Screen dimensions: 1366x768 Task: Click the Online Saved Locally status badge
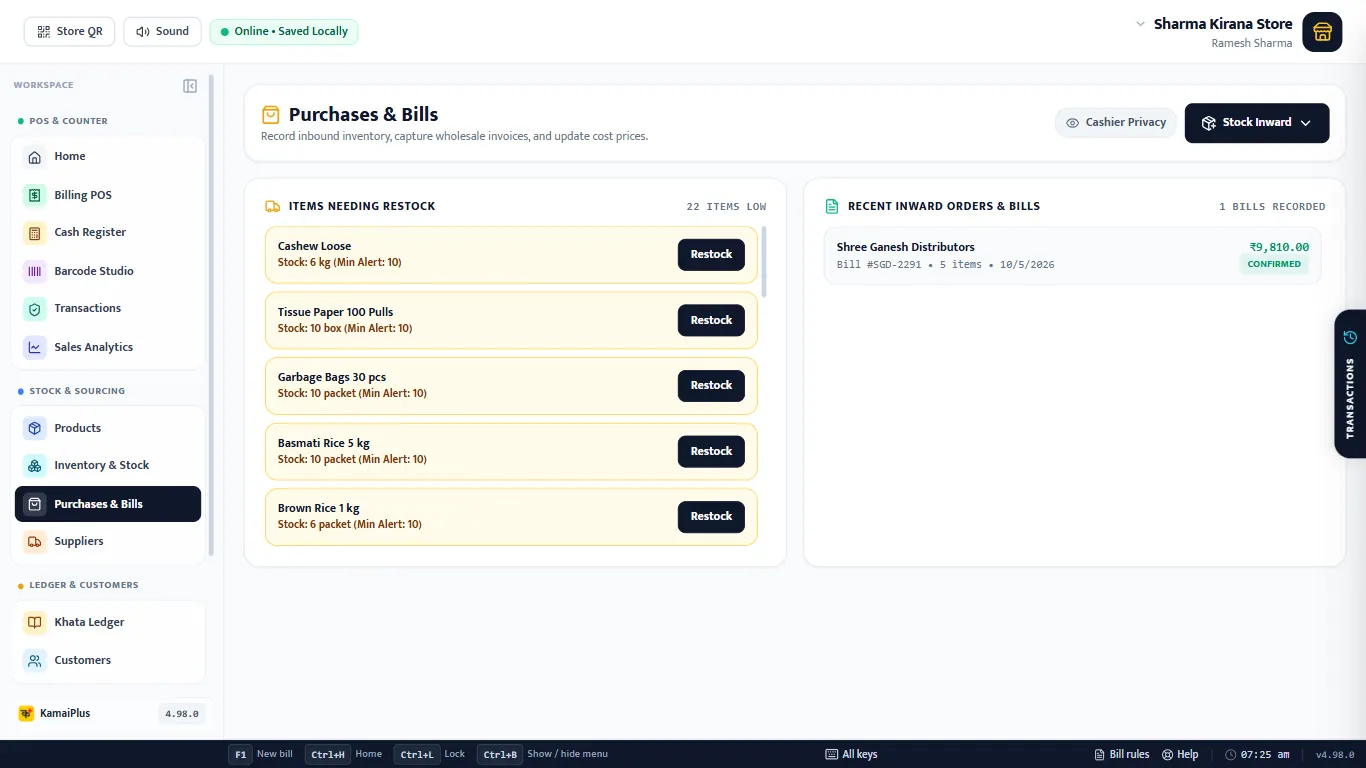point(284,31)
